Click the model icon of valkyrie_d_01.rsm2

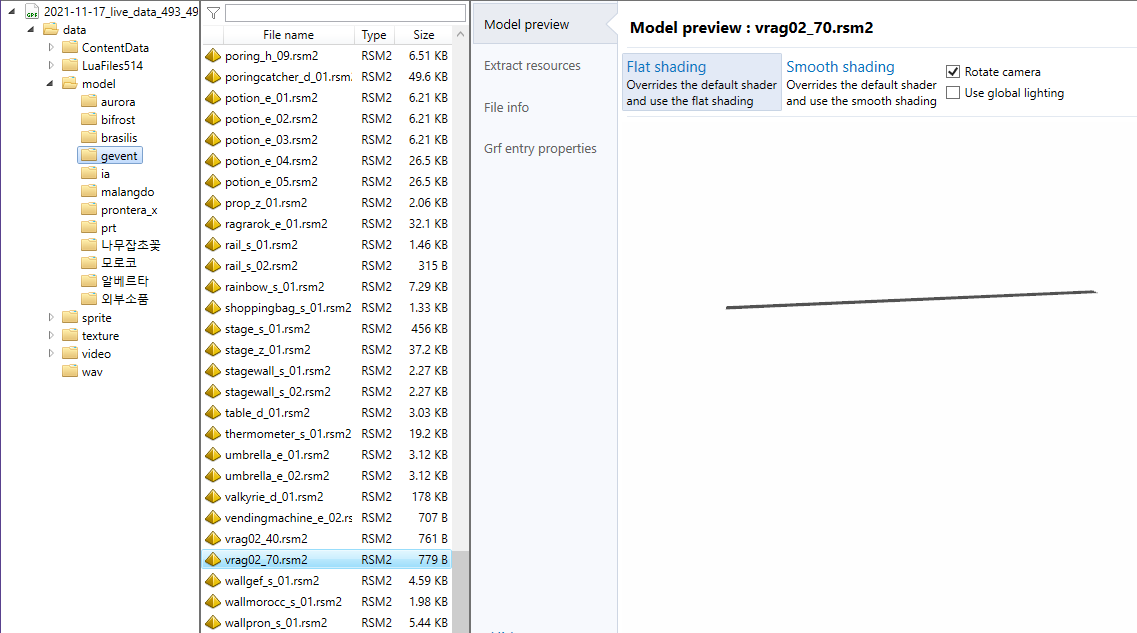(212, 497)
